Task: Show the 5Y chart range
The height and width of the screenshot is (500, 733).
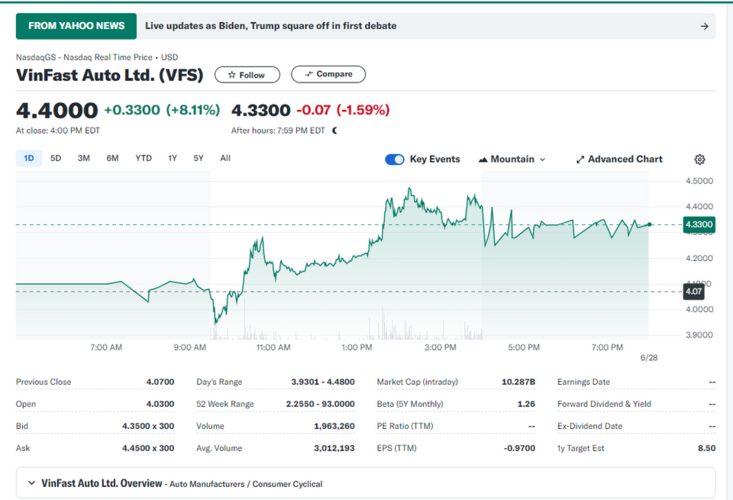Action: pos(198,158)
